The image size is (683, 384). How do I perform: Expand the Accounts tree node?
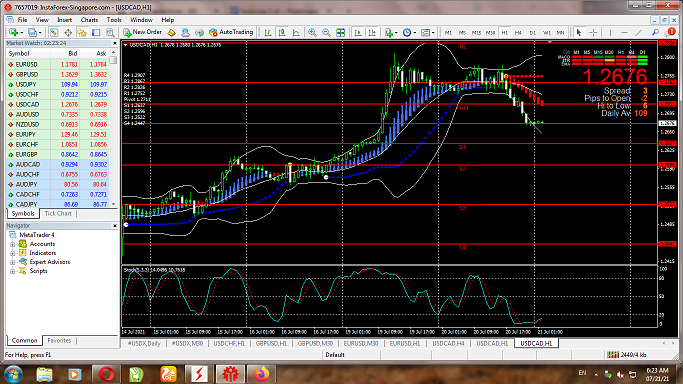(x=13, y=244)
